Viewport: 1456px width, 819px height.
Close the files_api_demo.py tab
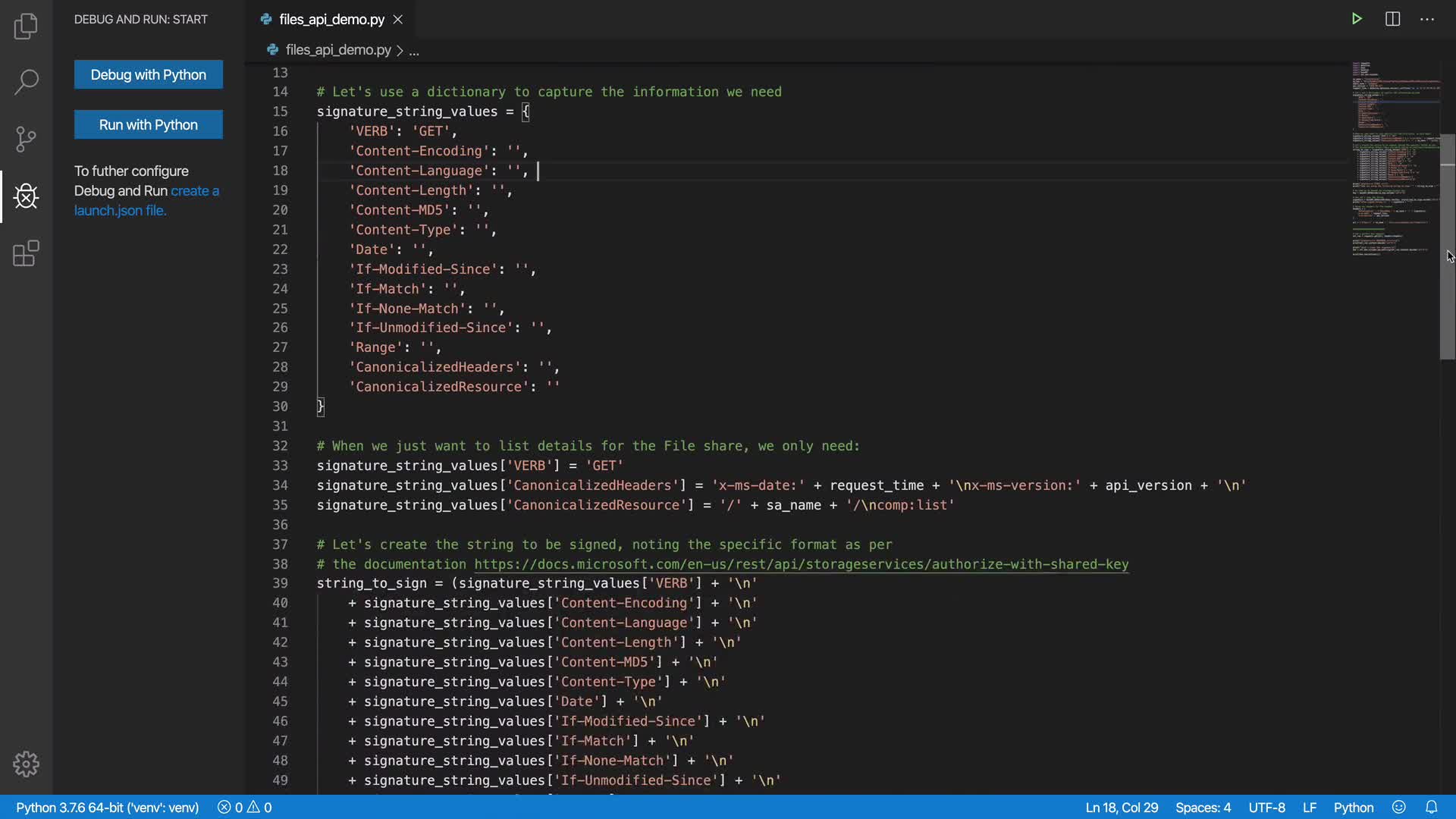pos(398,20)
